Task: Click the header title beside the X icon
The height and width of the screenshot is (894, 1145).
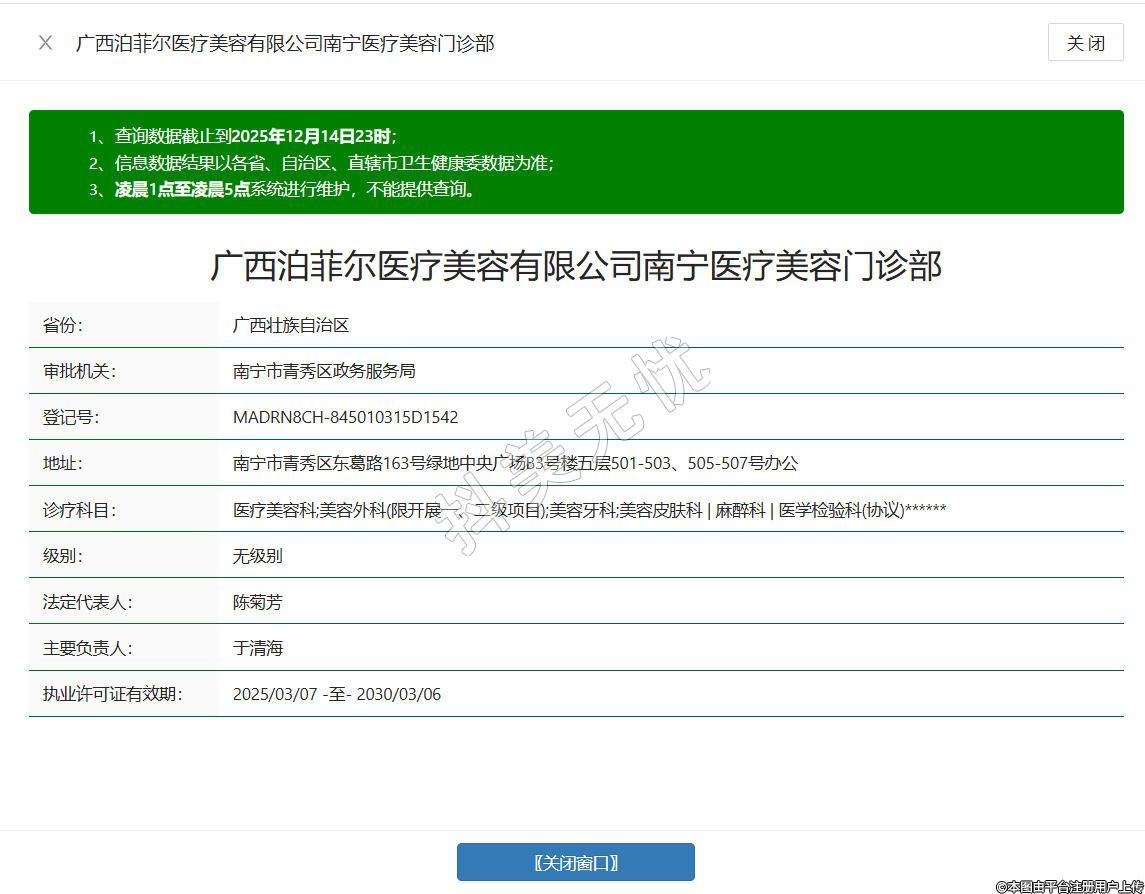Action: pyautogui.click(x=285, y=43)
